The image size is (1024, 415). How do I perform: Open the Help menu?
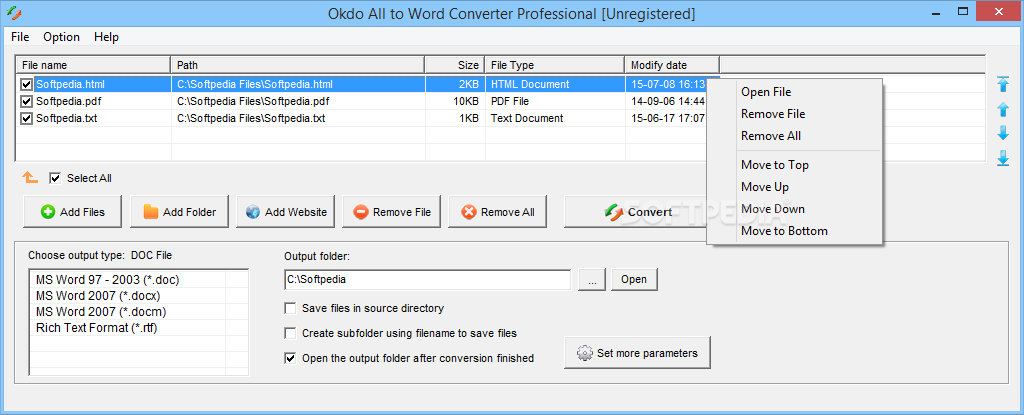click(x=106, y=37)
